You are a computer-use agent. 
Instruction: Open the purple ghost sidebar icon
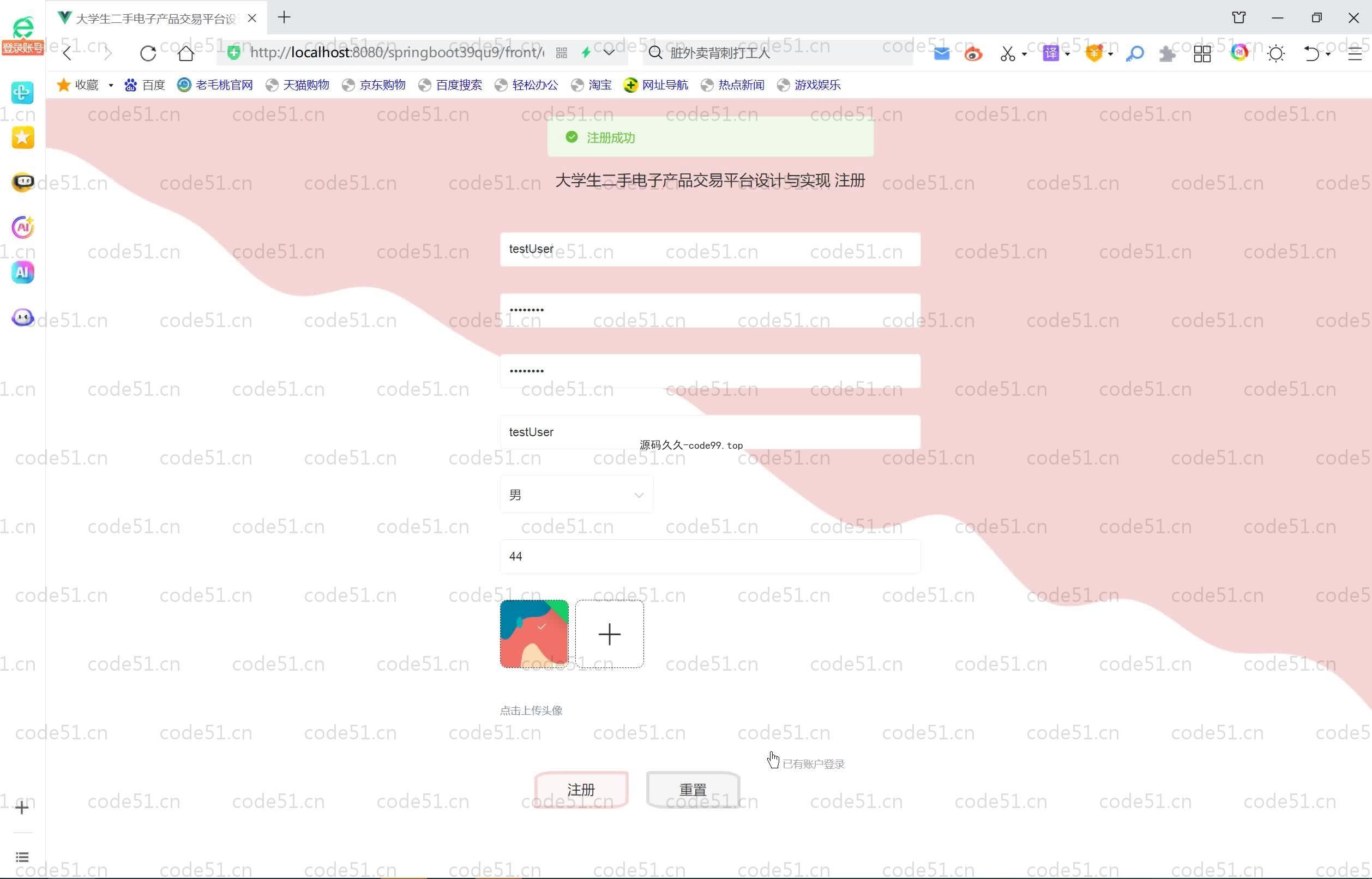pos(23,317)
